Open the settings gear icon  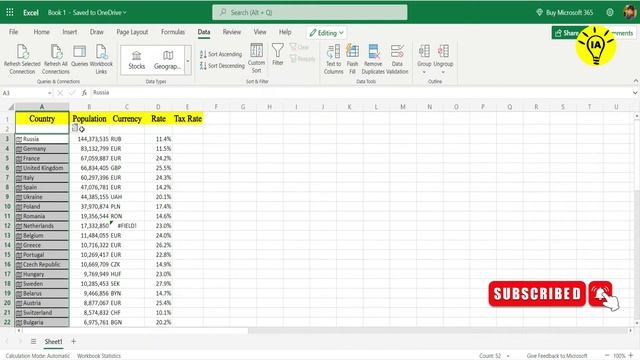(x=610, y=12)
